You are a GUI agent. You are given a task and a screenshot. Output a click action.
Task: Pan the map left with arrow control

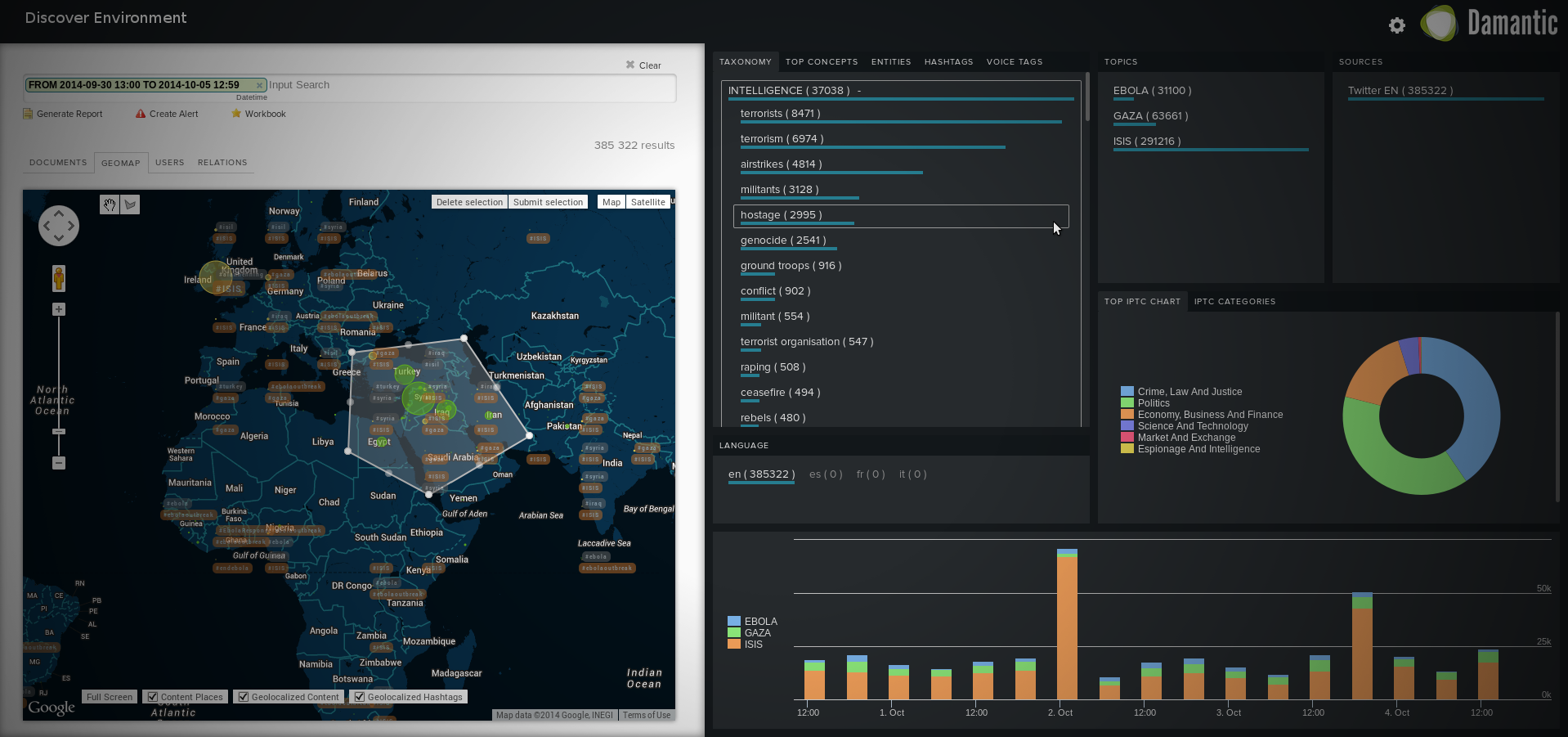(46, 226)
